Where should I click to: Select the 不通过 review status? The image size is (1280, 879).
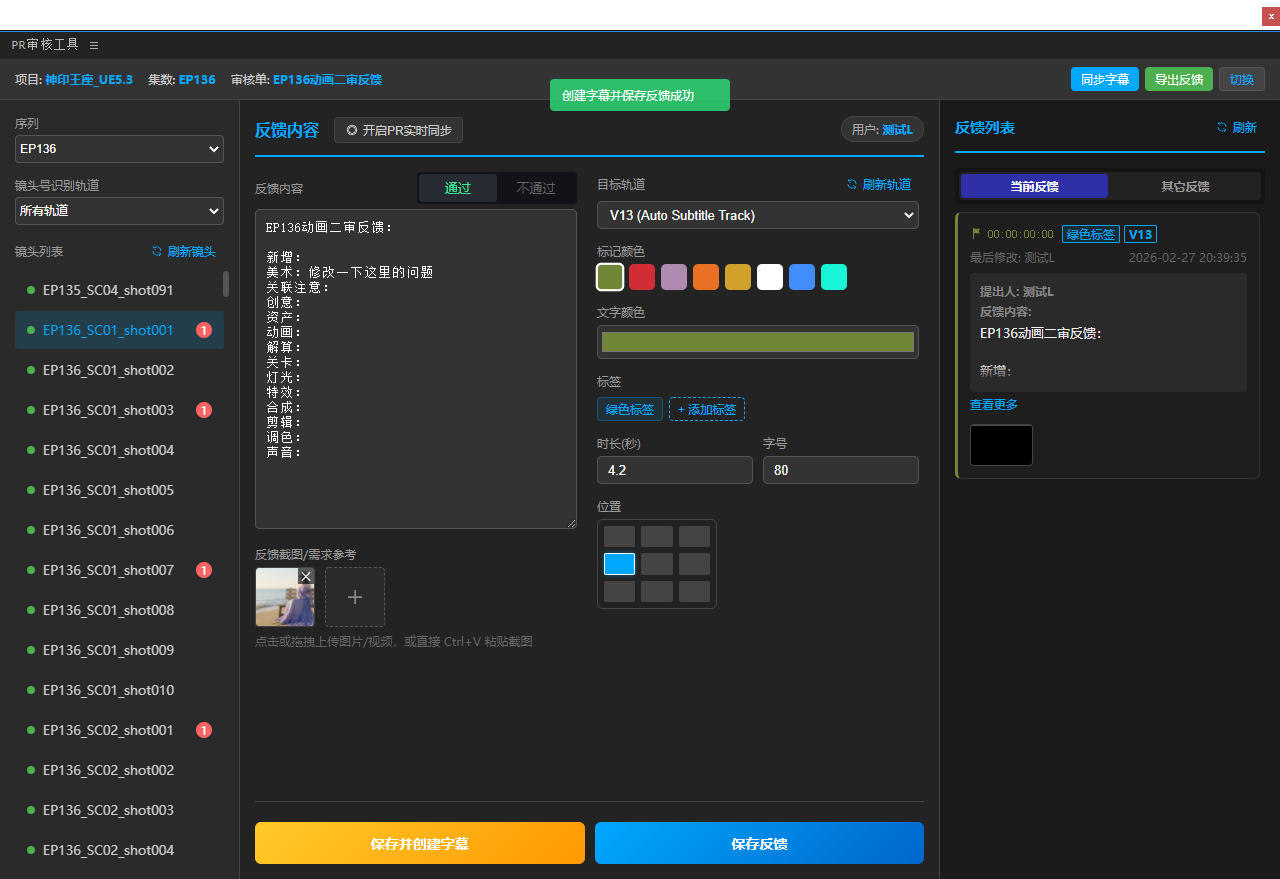tap(536, 188)
